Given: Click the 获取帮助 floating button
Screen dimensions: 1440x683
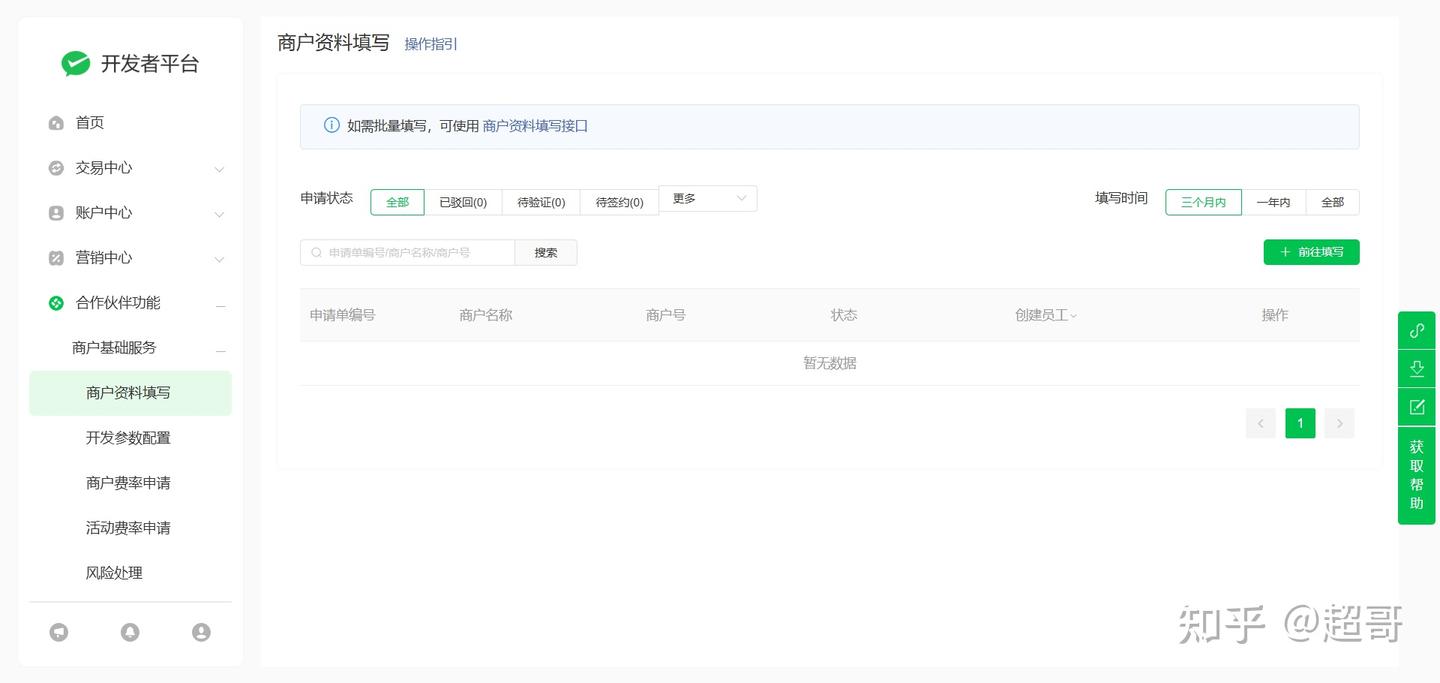Looking at the screenshot, I should (x=1416, y=475).
